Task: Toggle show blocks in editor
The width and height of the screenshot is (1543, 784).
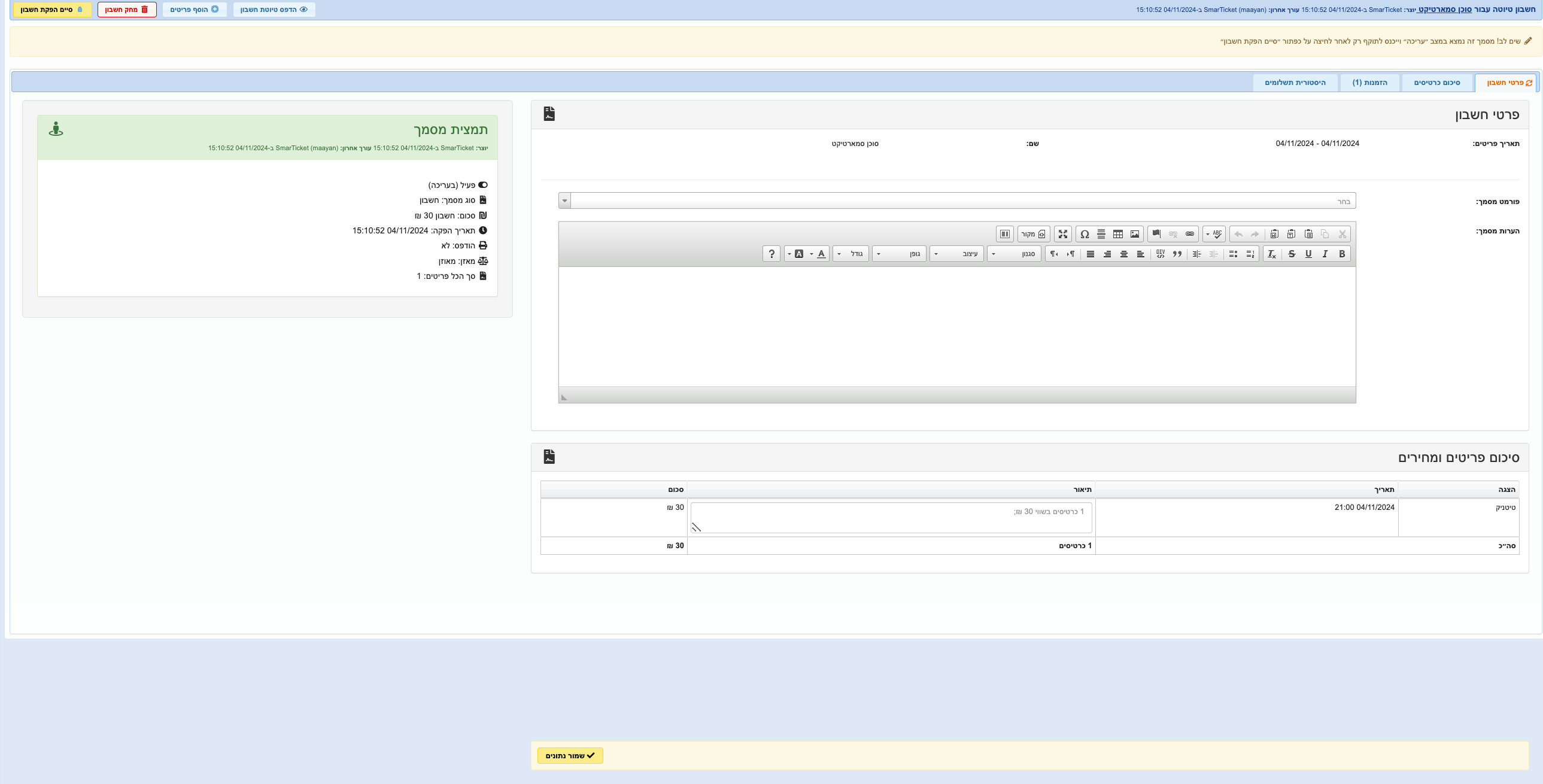Action: 1005,234
